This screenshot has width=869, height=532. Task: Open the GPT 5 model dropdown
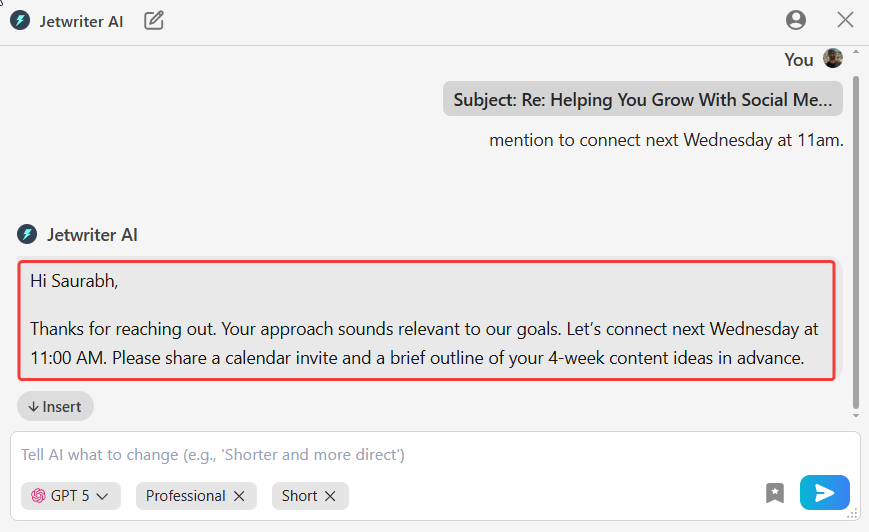click(x=71, y=496)
